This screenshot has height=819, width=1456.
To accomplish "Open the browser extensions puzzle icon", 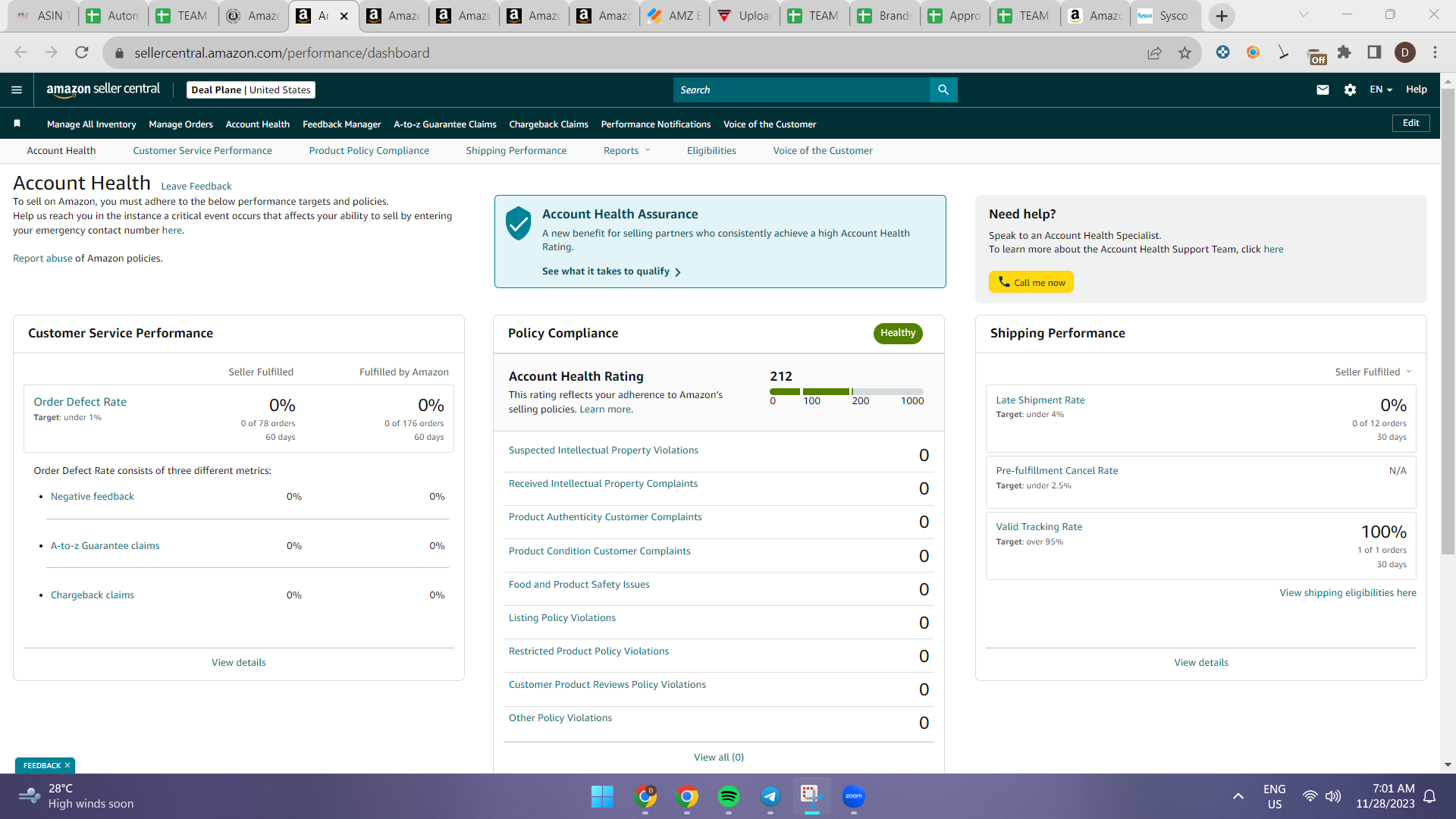I will click(x=1345, y=52).
